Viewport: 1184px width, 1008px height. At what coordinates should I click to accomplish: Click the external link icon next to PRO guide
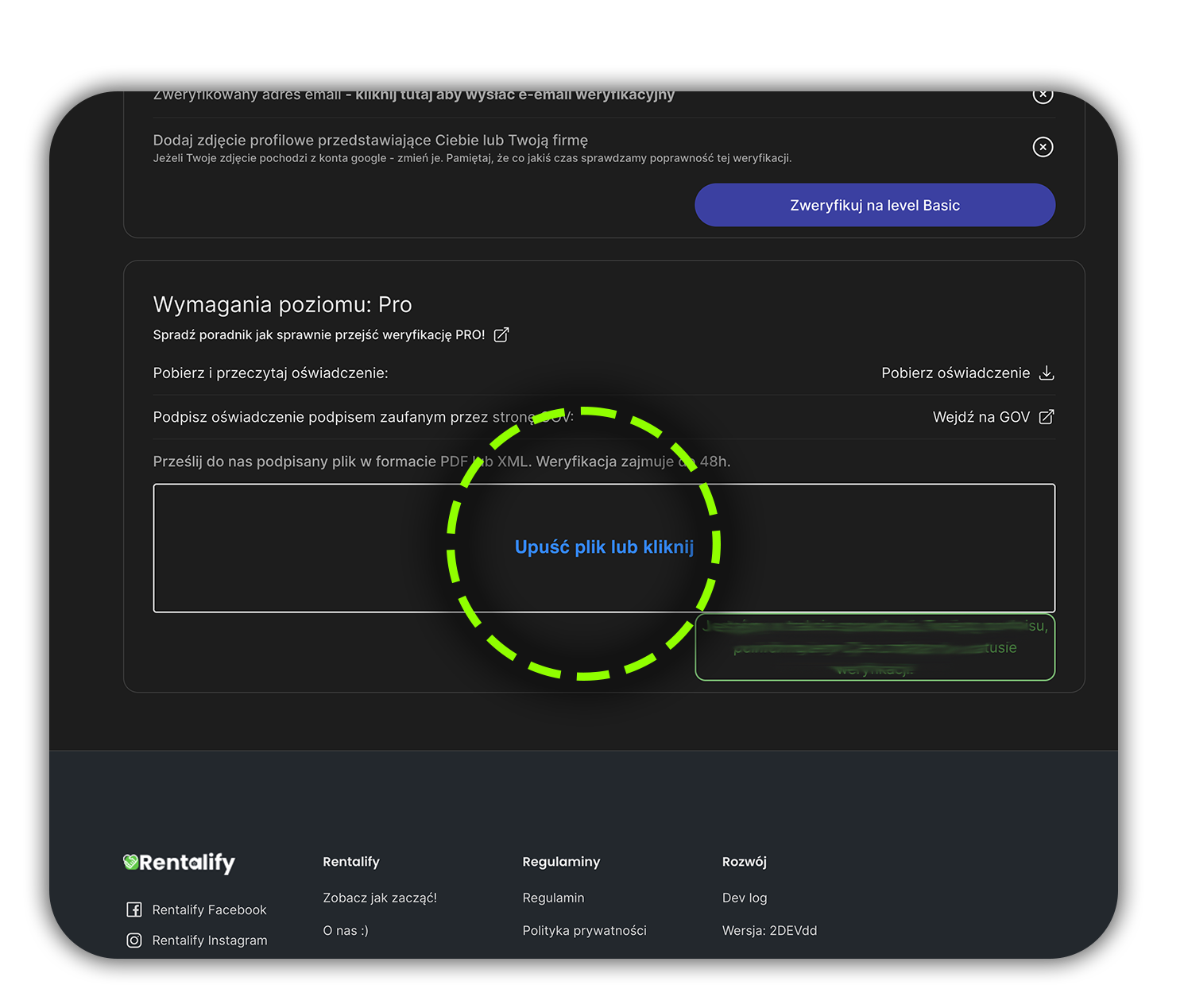coord(501,335)
